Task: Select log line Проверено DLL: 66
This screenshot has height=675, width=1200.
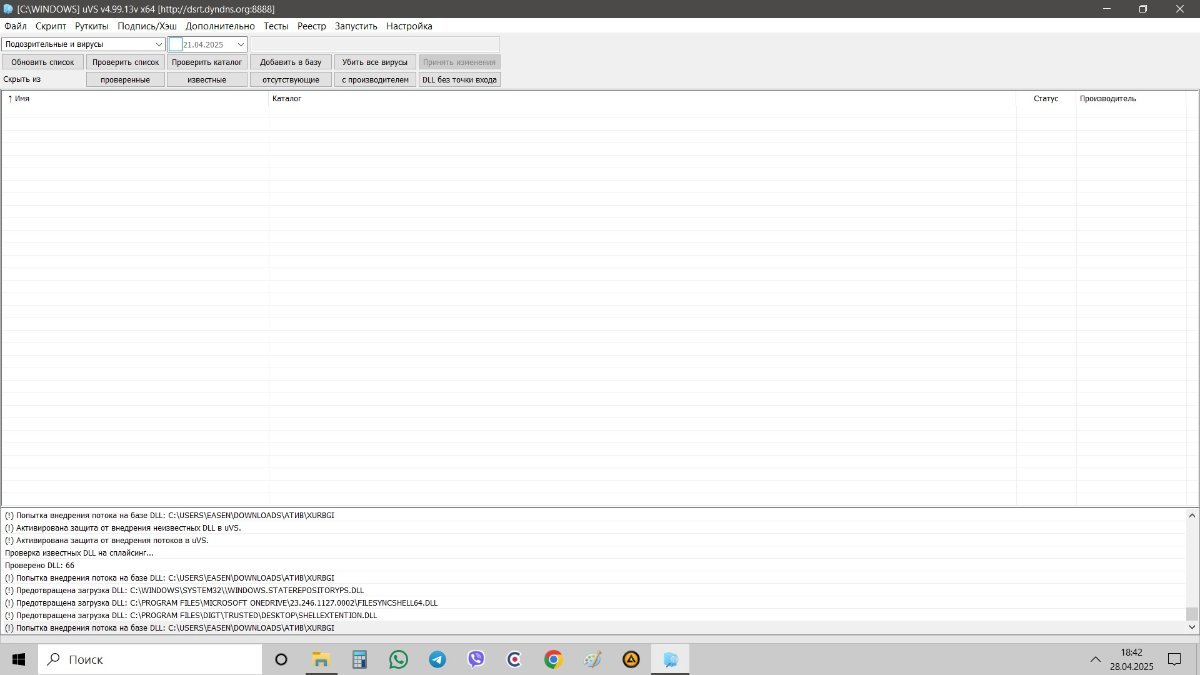Action: pyautogui.click(x=593, y=565)
